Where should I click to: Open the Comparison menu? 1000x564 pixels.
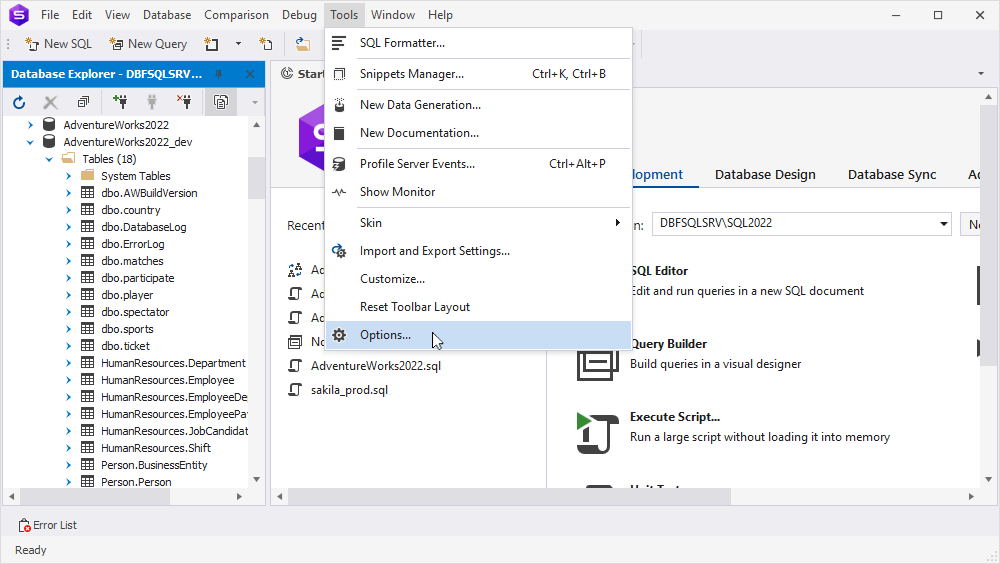[x=236, y=15]
